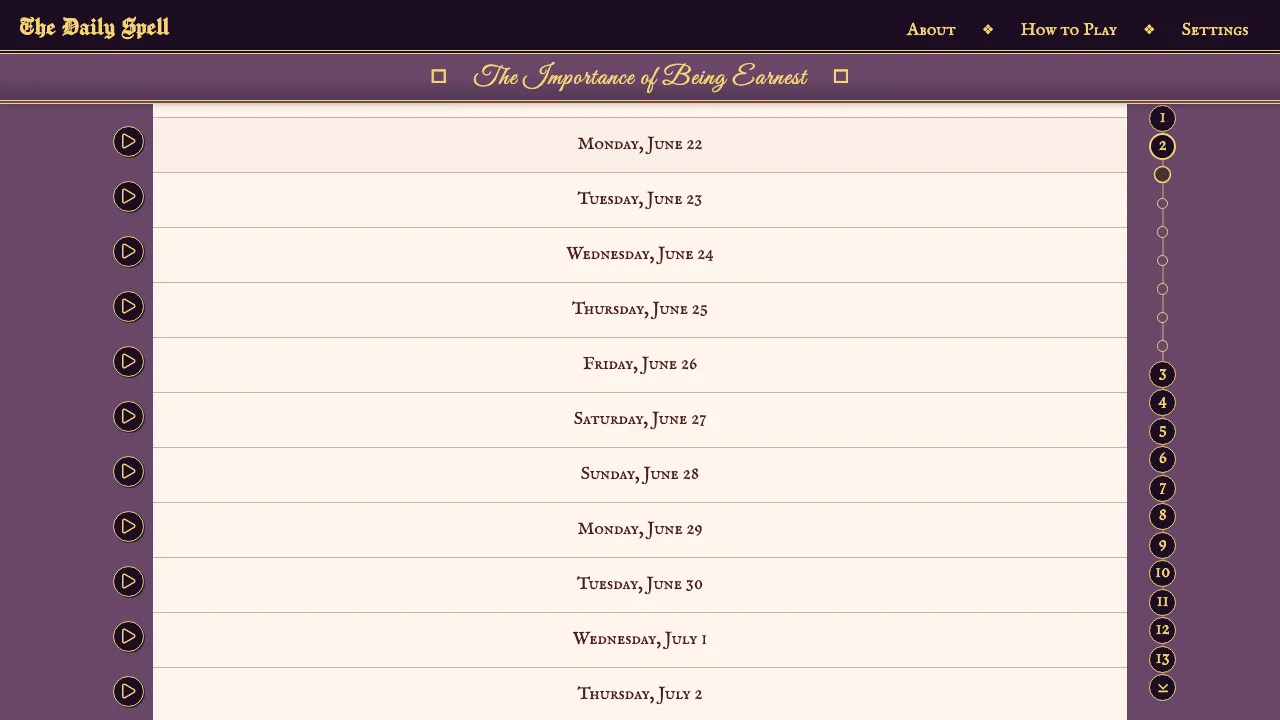Screen dimensions: 1280x720
Task: Play the Wednesday, June 24 puzzle
Action: point(128,252)
